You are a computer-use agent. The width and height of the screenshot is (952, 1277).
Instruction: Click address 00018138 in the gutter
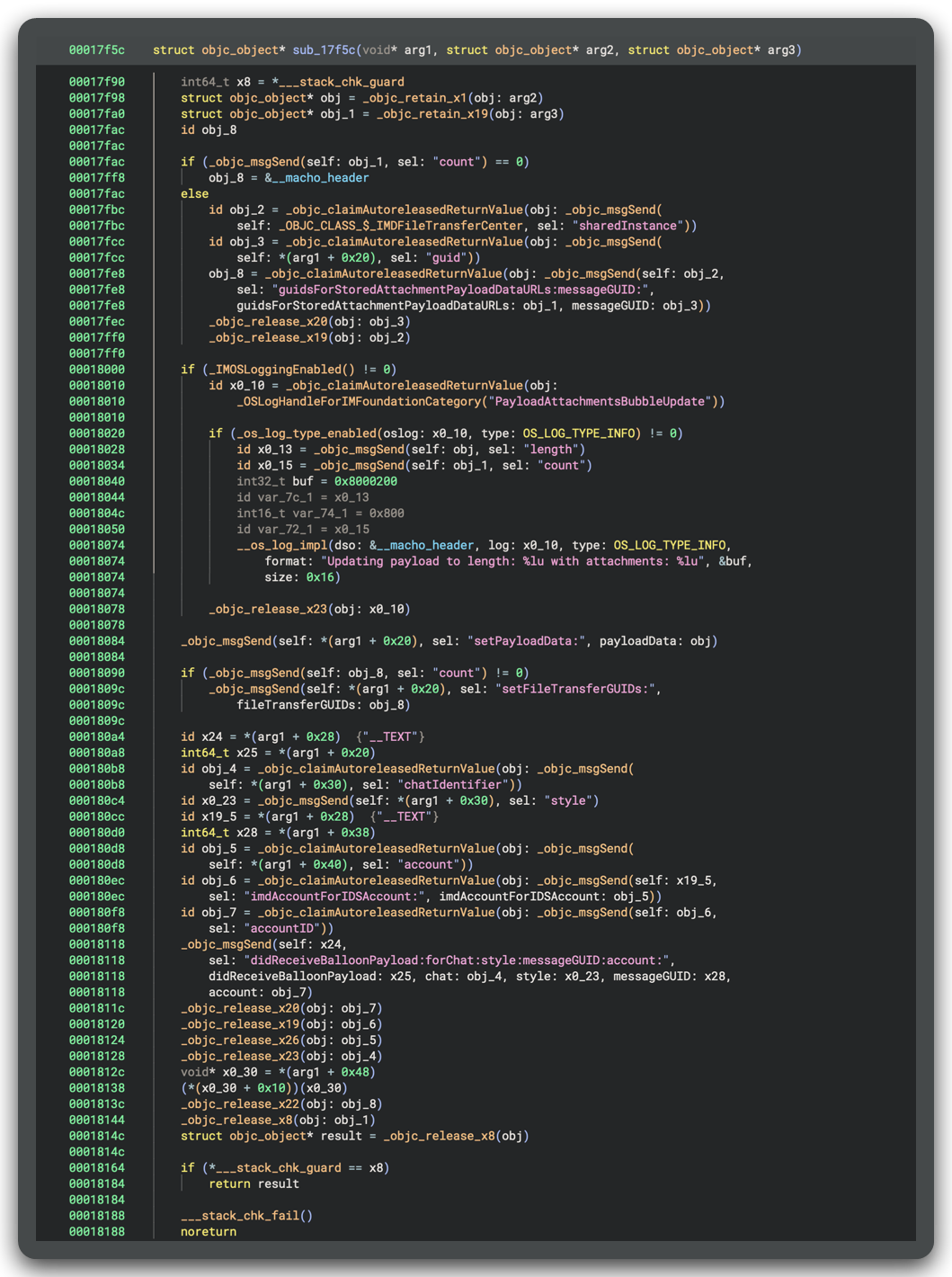click(x=97, y=1088)
